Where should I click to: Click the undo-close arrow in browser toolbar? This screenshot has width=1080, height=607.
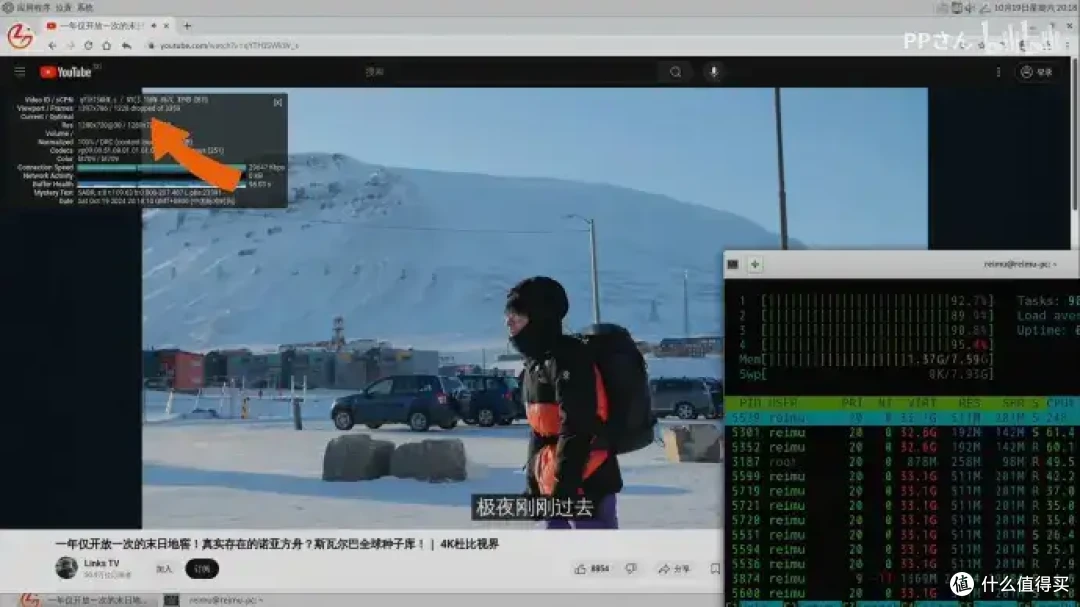click(x=127, y=45)
